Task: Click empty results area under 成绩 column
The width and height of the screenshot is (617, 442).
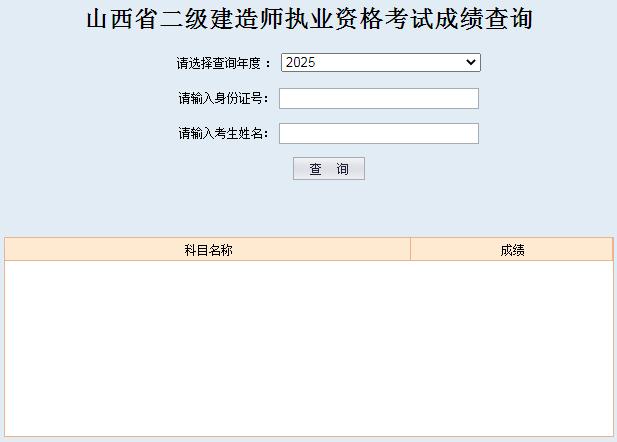Action: pos(512,340)
